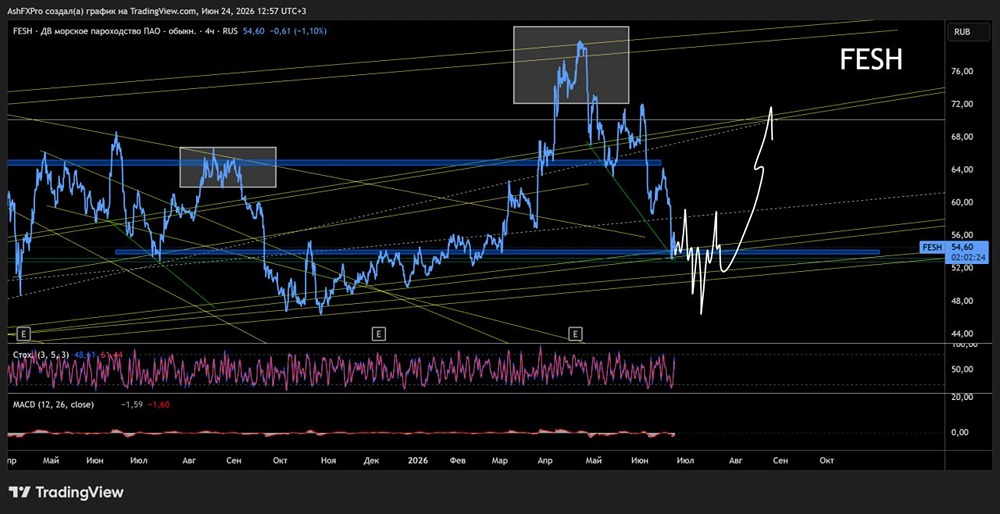Click the 76,00 level on price axis
Image resolution: width=1000 pixels, height=514 pixels.
click(x=960, y=71)
